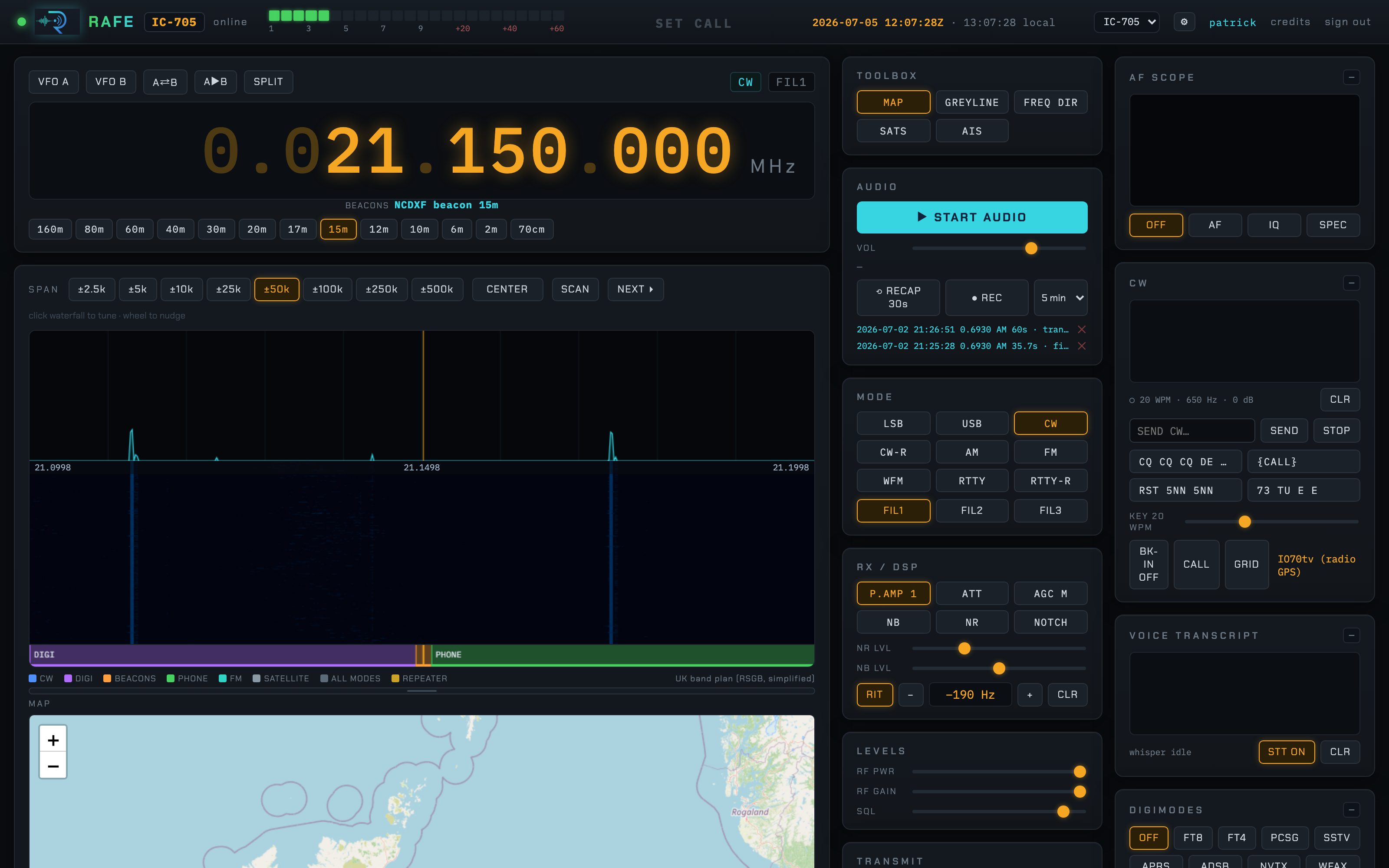Click the NEXT arrow button
The height and width of the screenshot is (868, 1389).
(635, 289)
